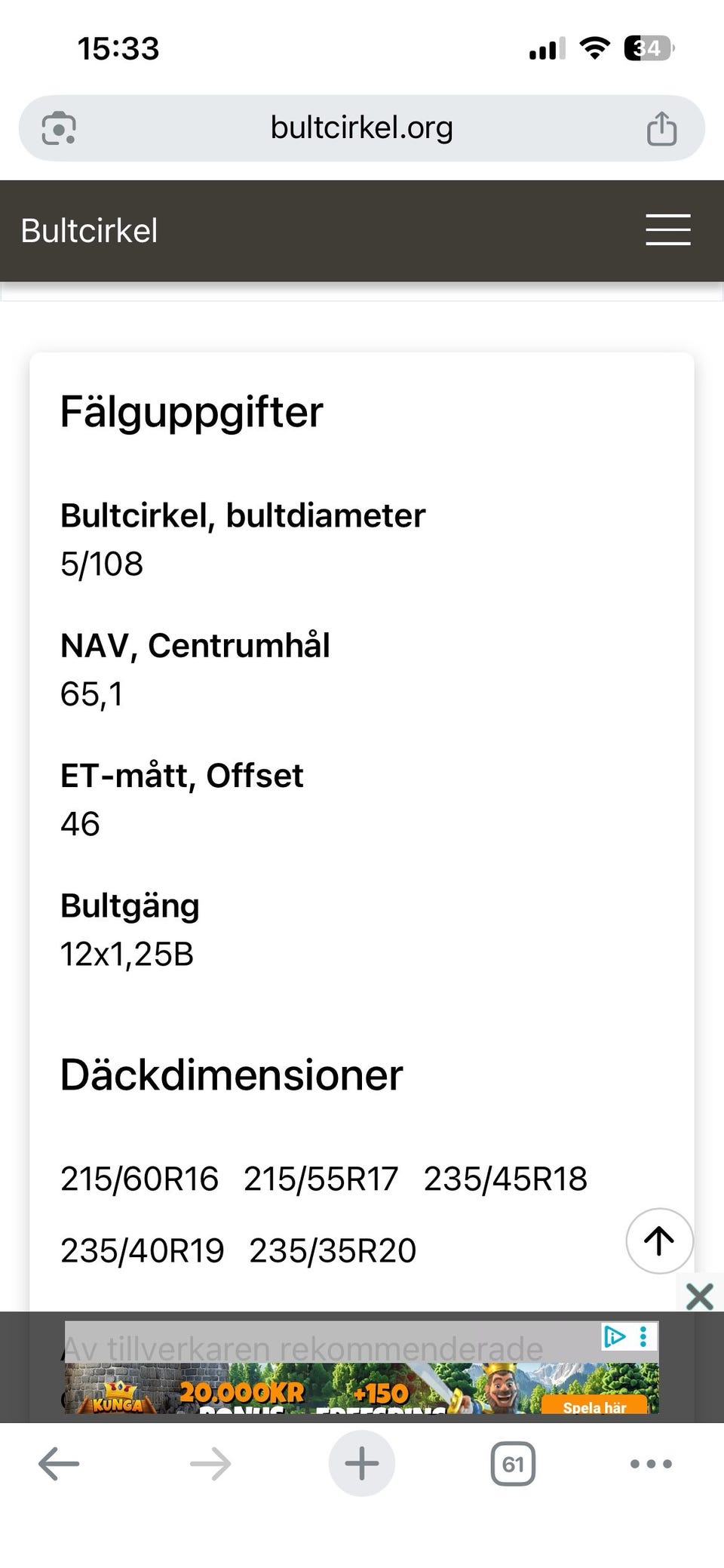Show open tabs via the 61 counter
This screenshot has width=724, height=1568.
pos(513,1465)
